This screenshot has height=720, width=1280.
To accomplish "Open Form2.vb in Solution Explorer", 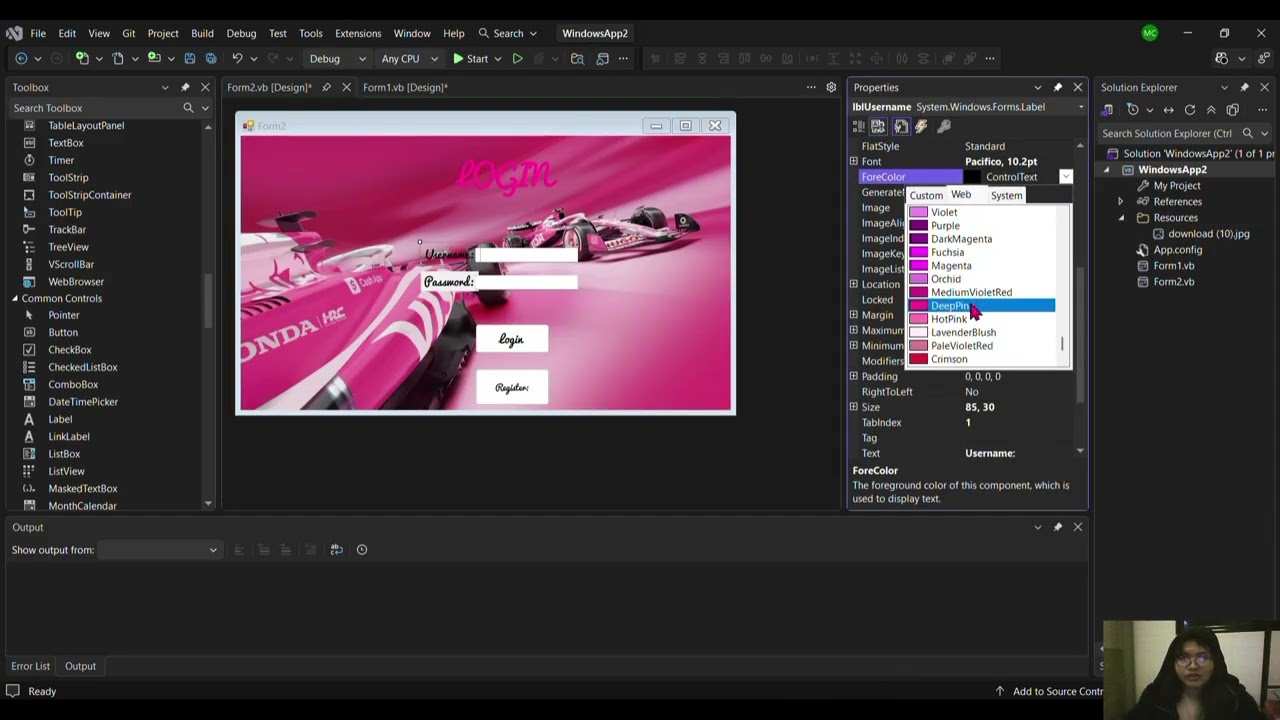I will click(x=1174, y=282).
